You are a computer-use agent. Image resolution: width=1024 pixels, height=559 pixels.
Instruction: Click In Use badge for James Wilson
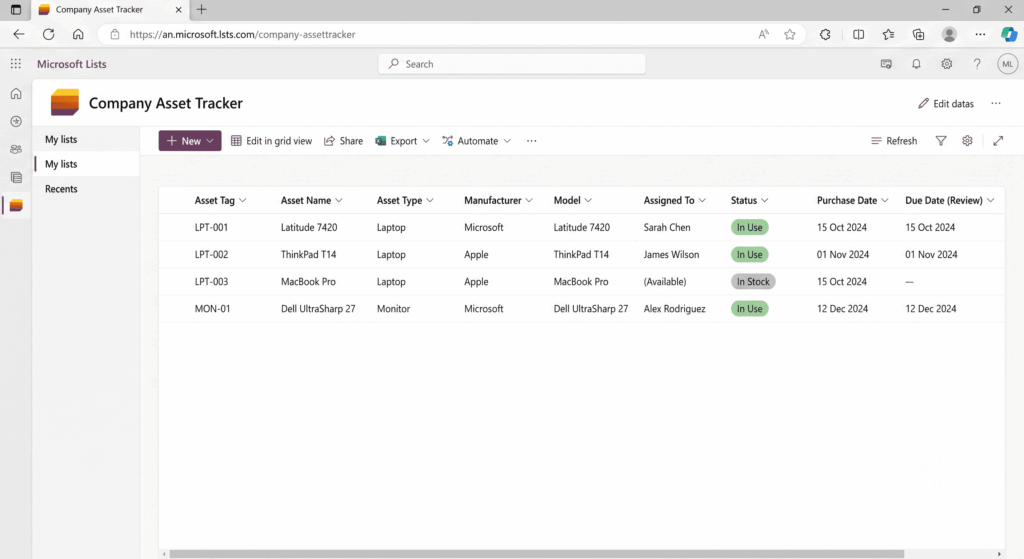[750, 255]
